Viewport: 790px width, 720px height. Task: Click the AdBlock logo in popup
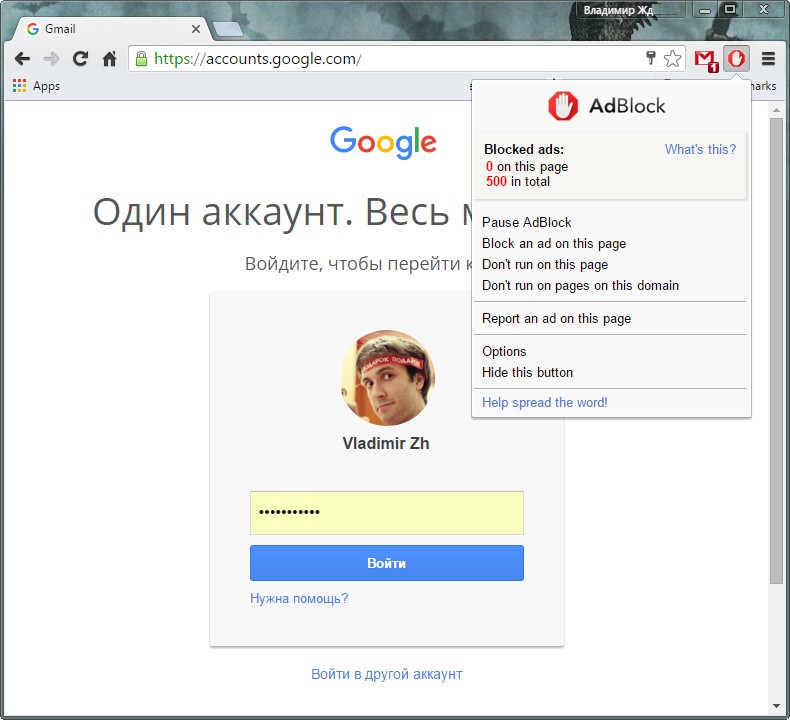tap(607, 106)
